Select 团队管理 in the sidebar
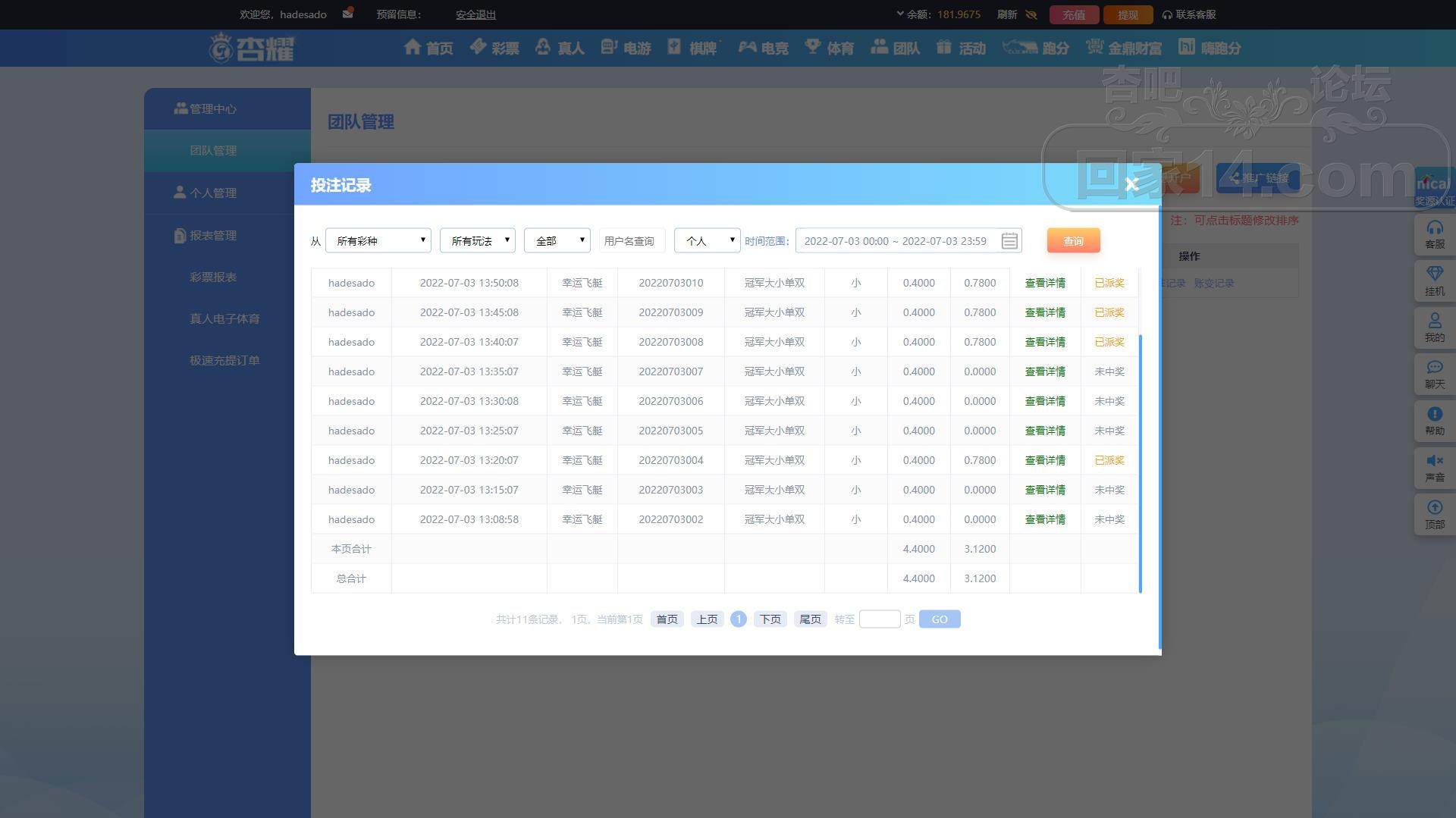The height and width of the screenshot is (818, 1456). [x=227, y=150]
